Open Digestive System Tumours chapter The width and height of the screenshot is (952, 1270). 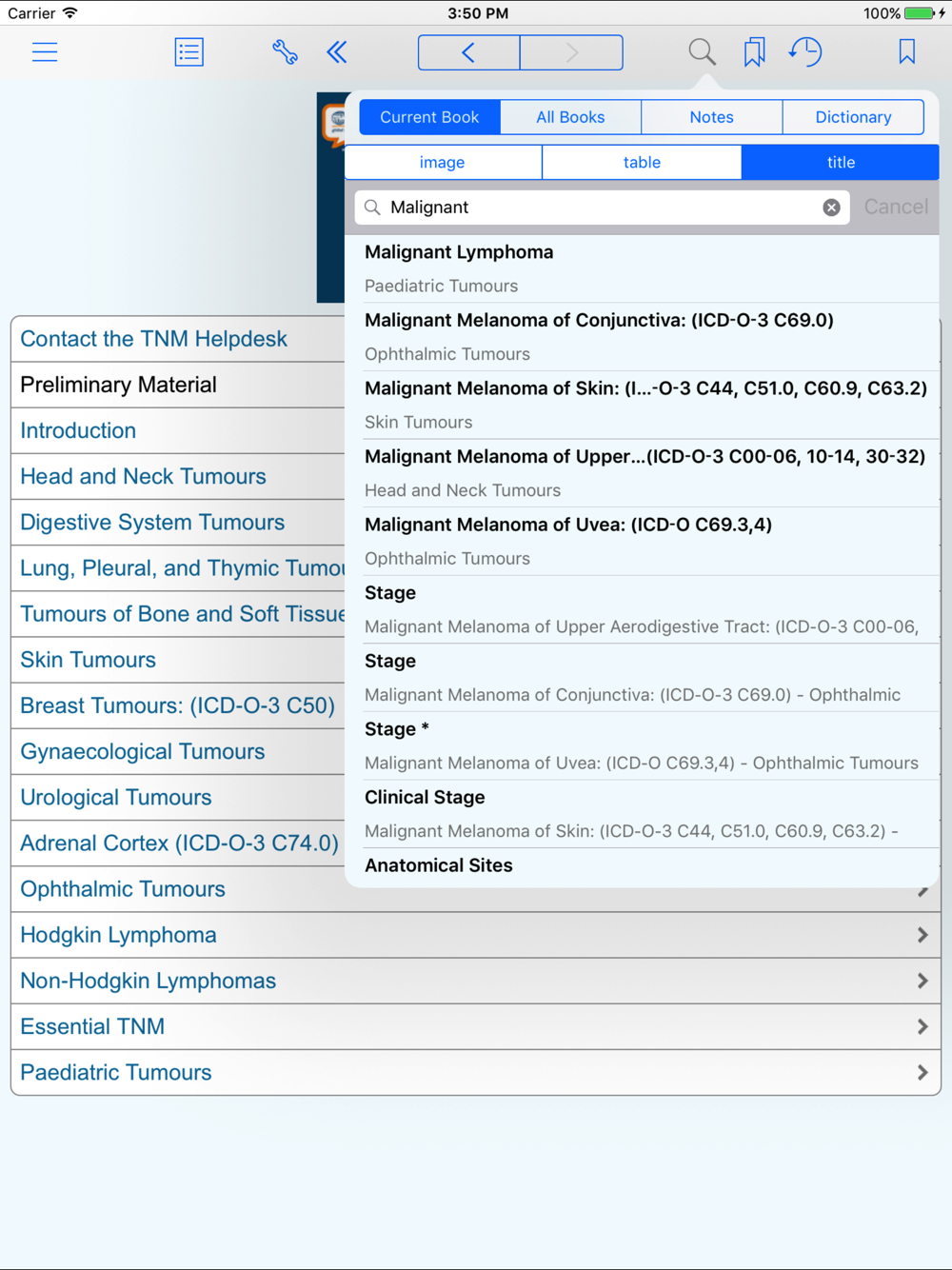tap(178, 522)
